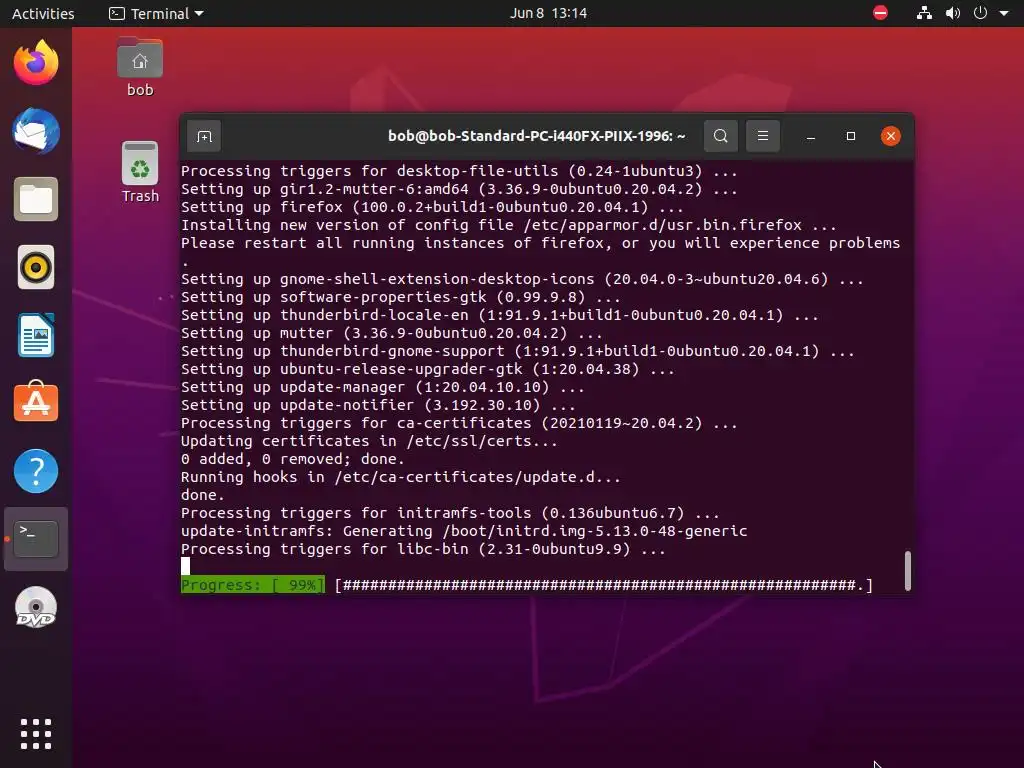Select the Terminal icon in dock
Viewport: 1024px width, 768px height.
[36, 539]
